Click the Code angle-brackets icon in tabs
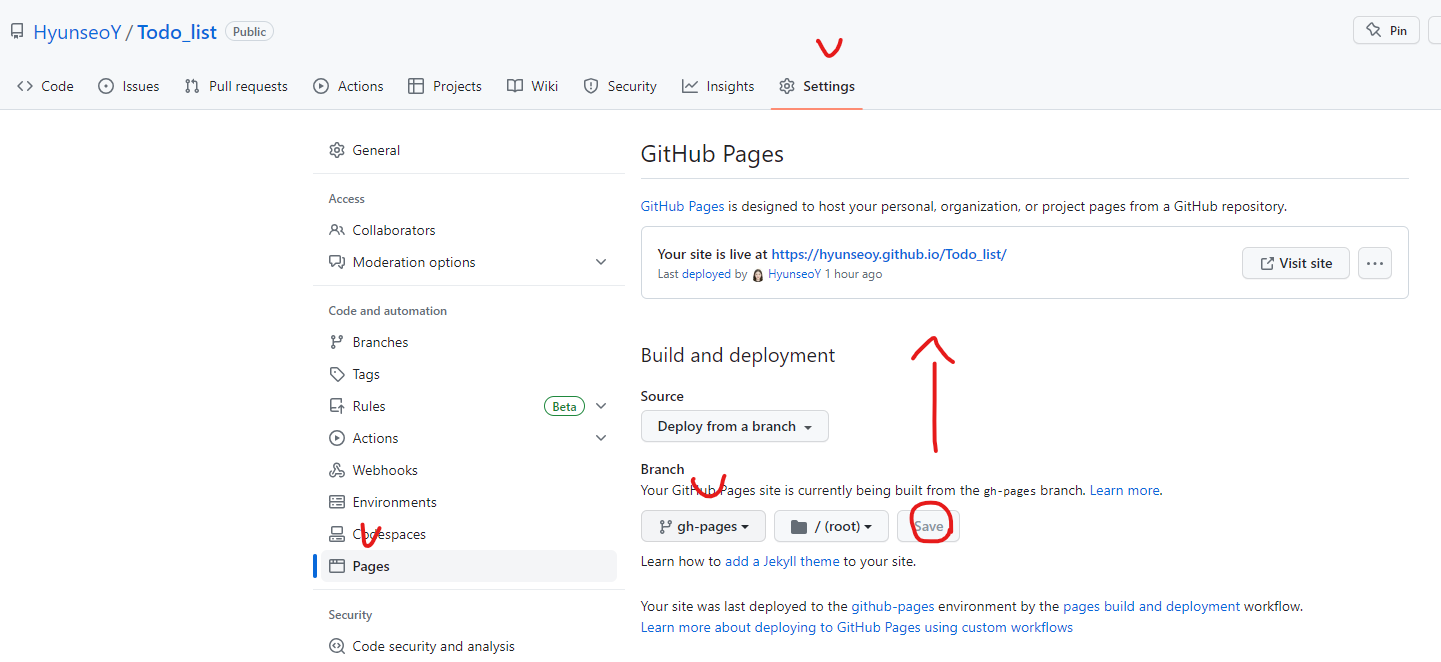This screenshot has width=1441, height=662. coord(25,86)
